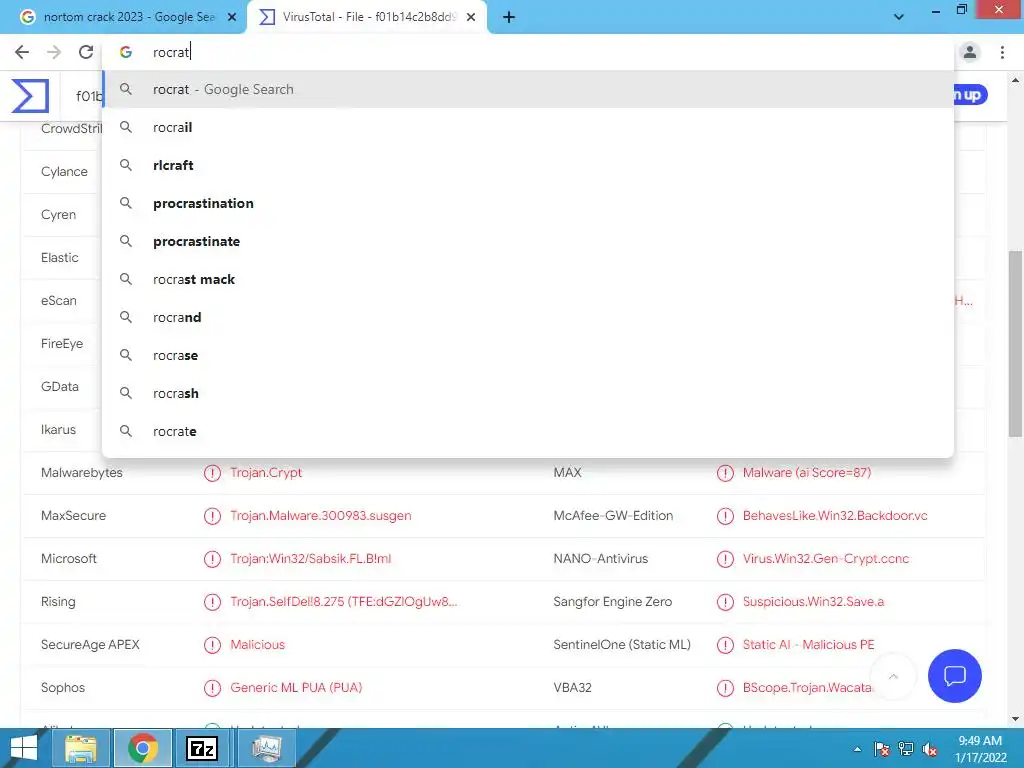Click MAX 'Malware (ai Score=87)' result

pos(807,473)
